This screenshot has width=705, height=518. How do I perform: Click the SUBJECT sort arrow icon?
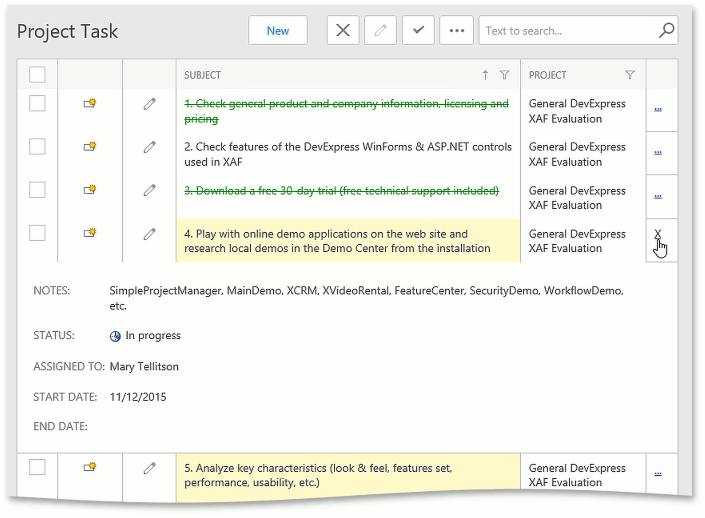tap(485, 75)
